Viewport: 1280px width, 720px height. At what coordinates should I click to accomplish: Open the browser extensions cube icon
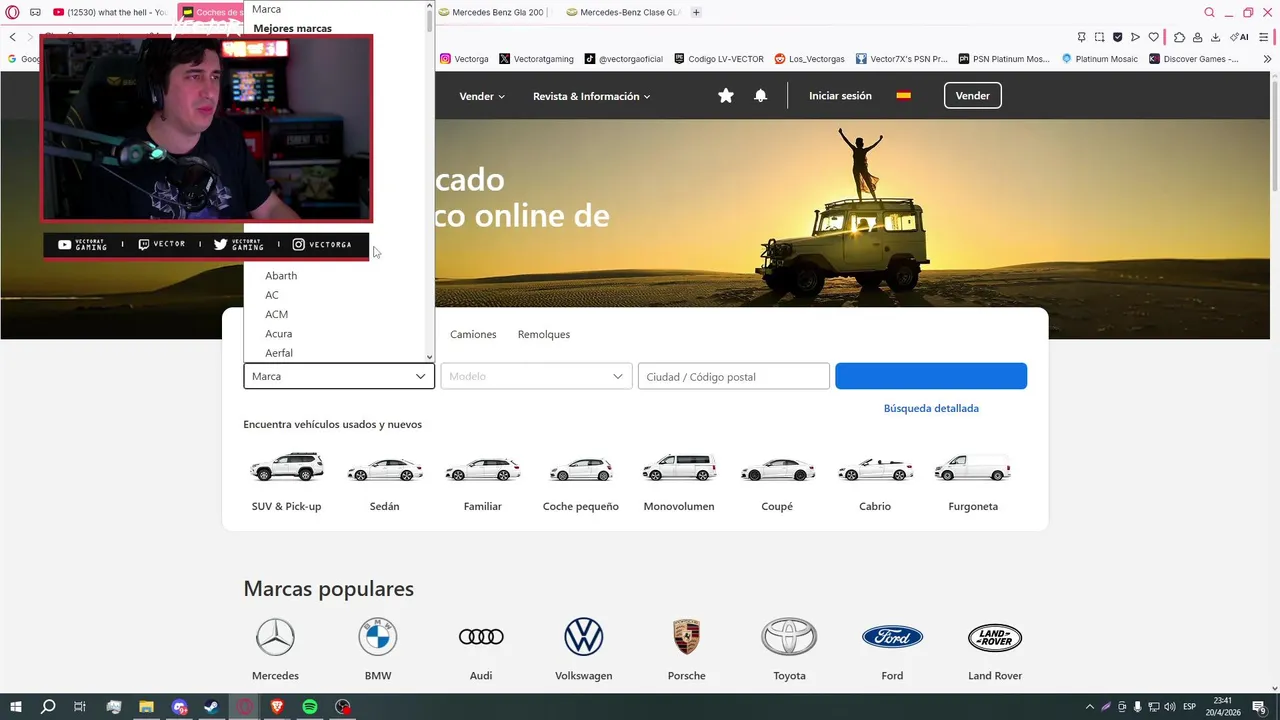click(1180, 37)
